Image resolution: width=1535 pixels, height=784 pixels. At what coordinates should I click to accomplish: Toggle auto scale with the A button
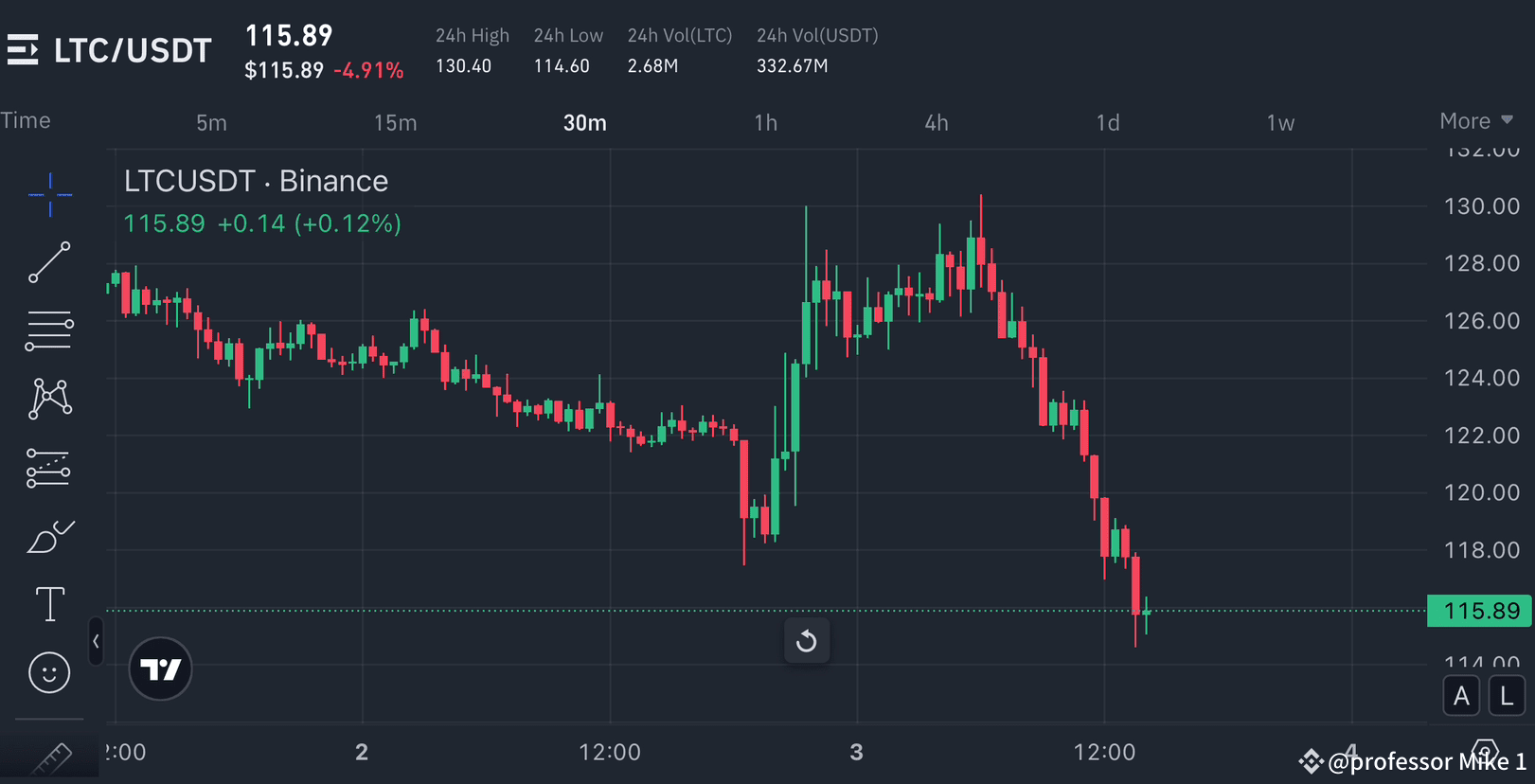click(1461, 695)
